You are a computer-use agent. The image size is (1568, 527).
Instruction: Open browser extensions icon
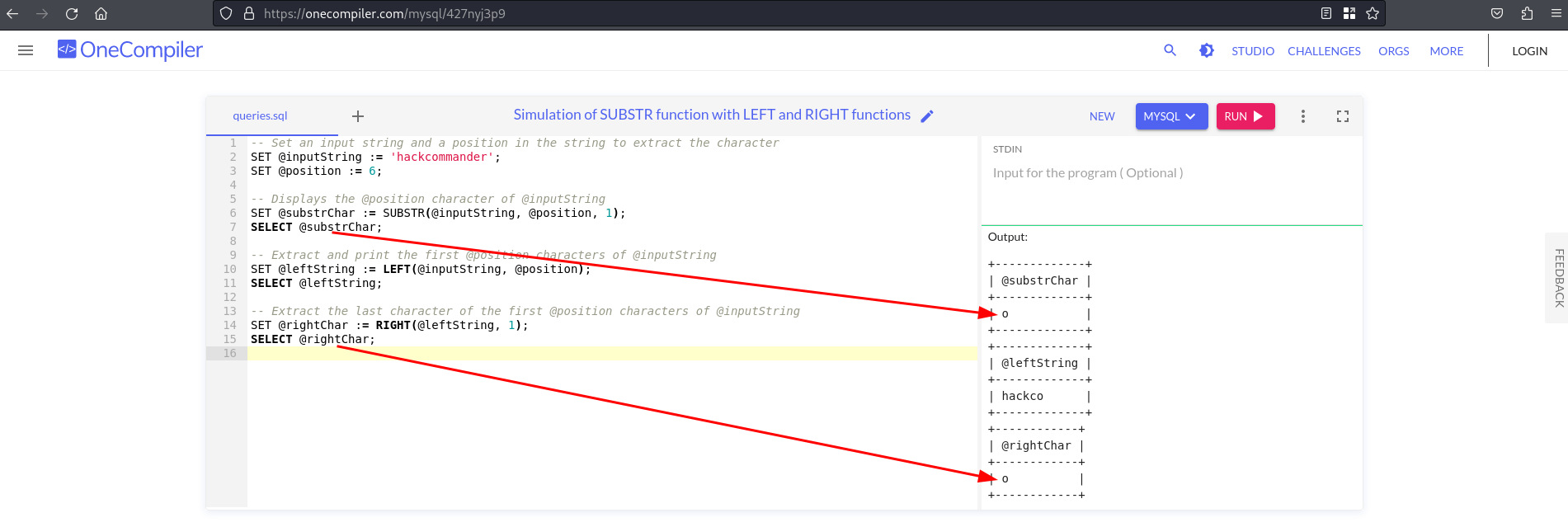(1527, 13)
